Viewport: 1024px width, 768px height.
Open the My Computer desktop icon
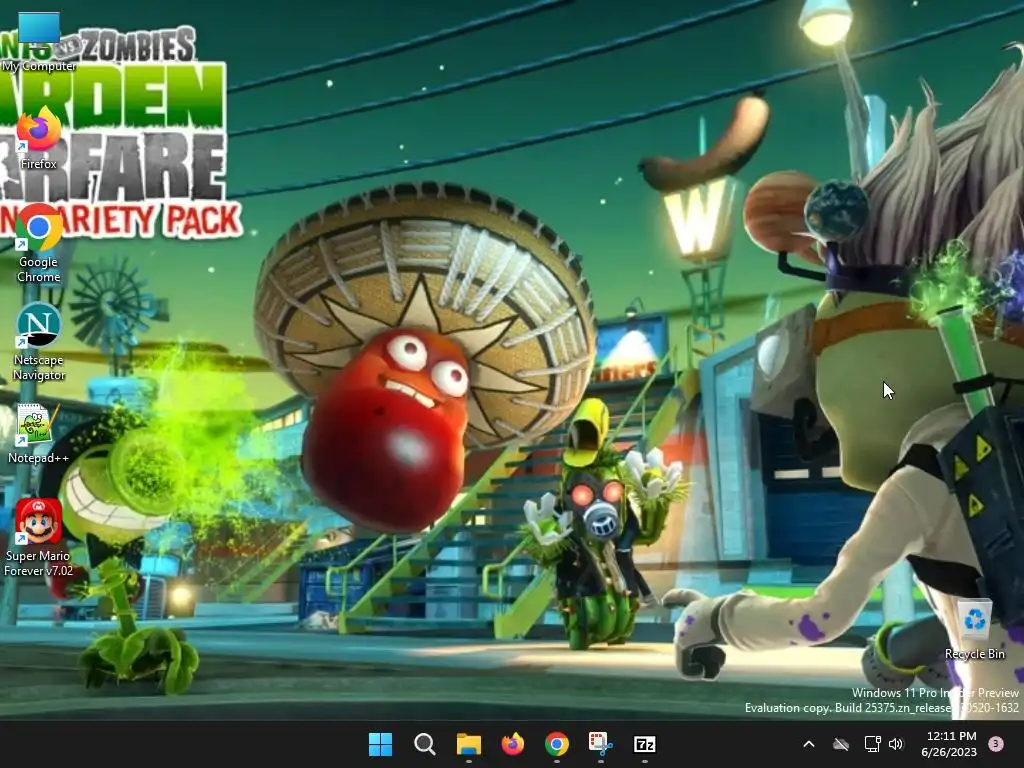(39, 40)
